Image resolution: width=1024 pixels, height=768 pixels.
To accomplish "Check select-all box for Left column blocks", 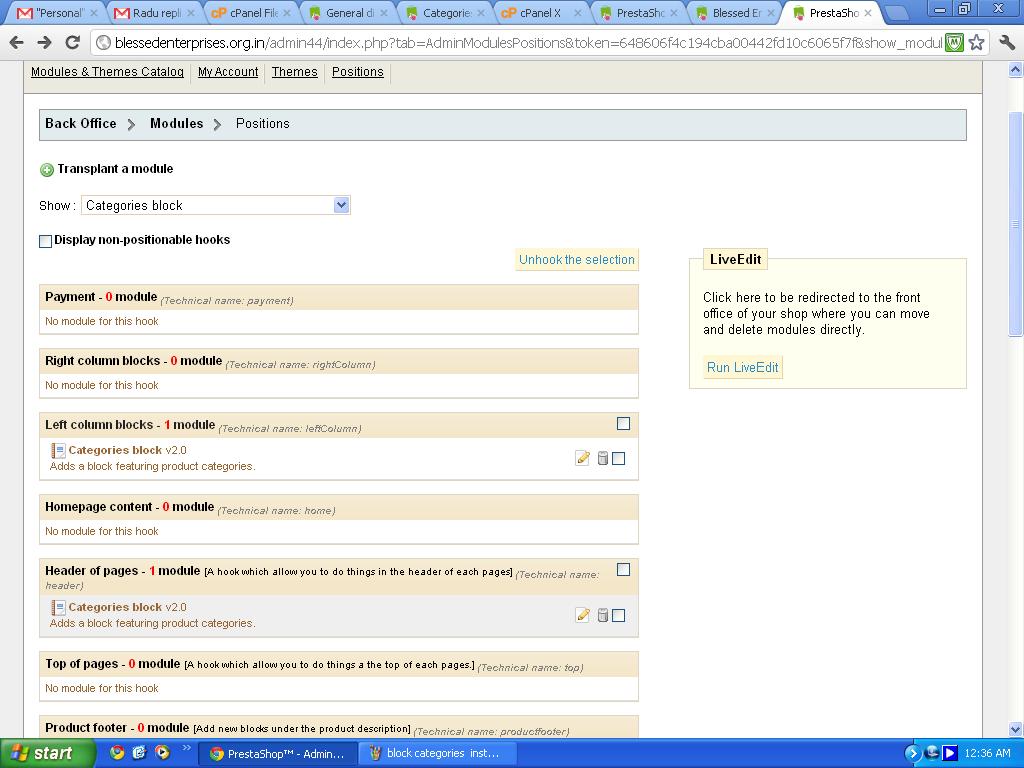I will tap(624, 424).
